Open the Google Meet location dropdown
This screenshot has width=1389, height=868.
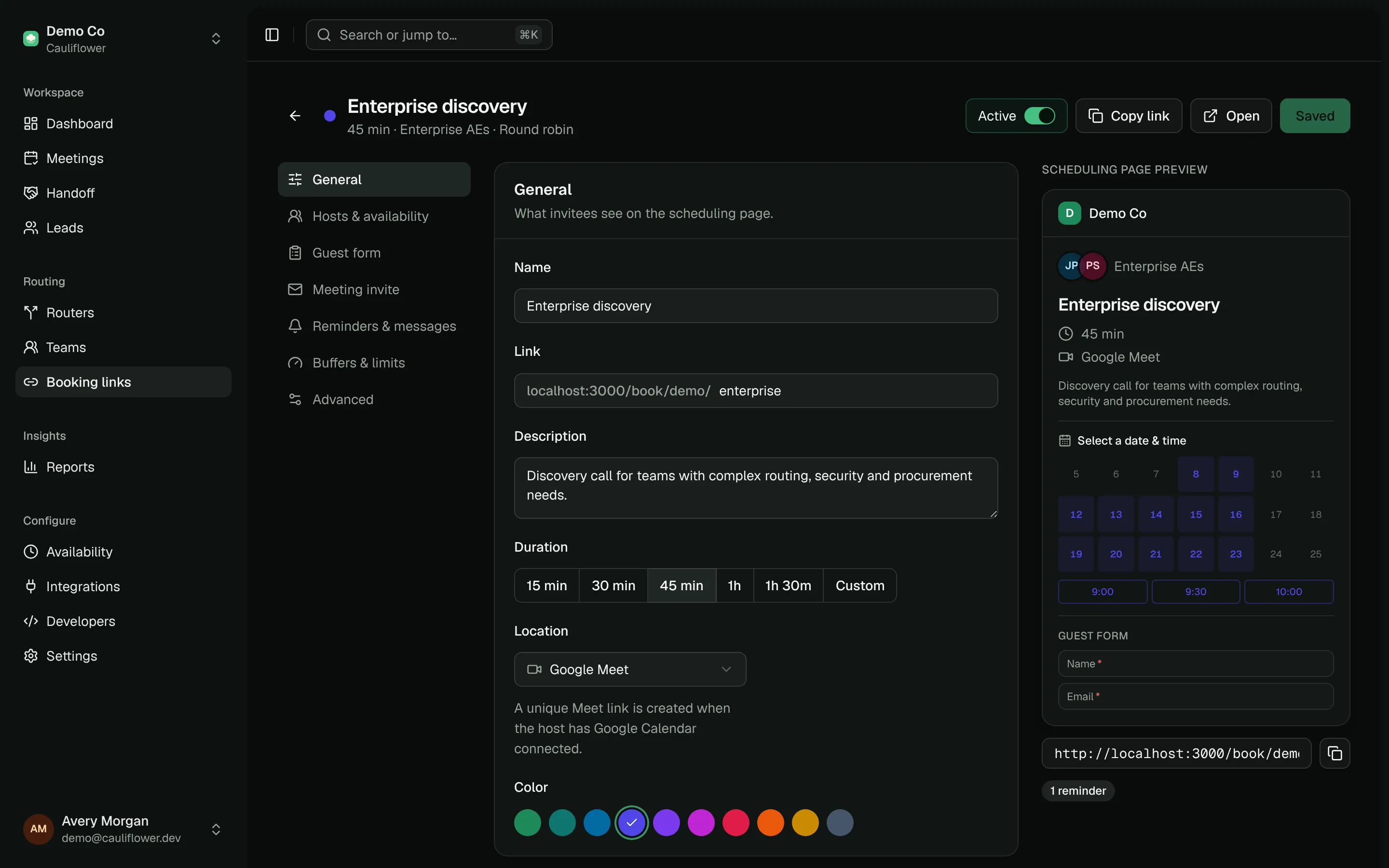point(630,669)
